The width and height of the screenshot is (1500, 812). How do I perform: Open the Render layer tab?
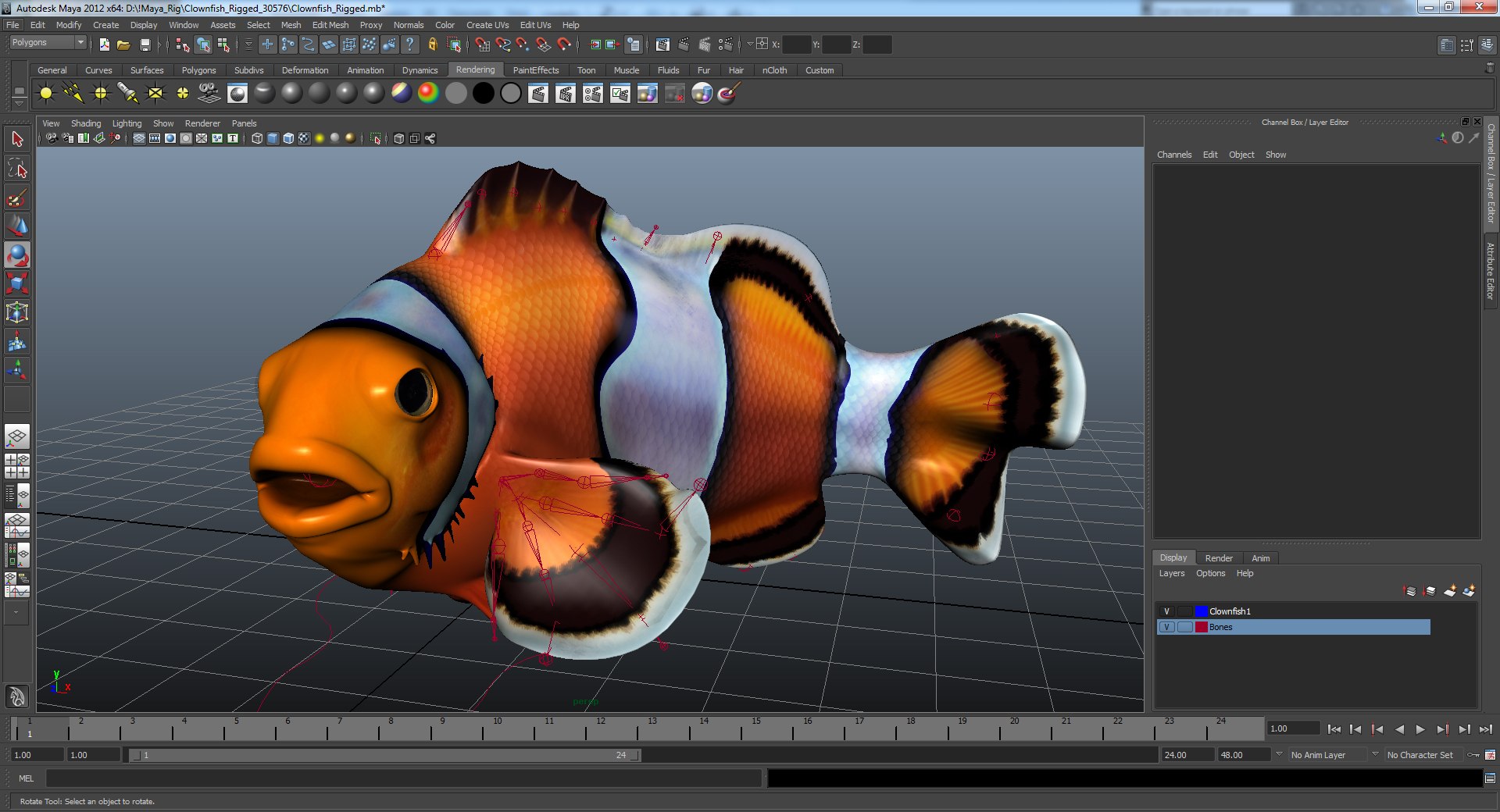pyautogui.click(x=1218, y=558)
